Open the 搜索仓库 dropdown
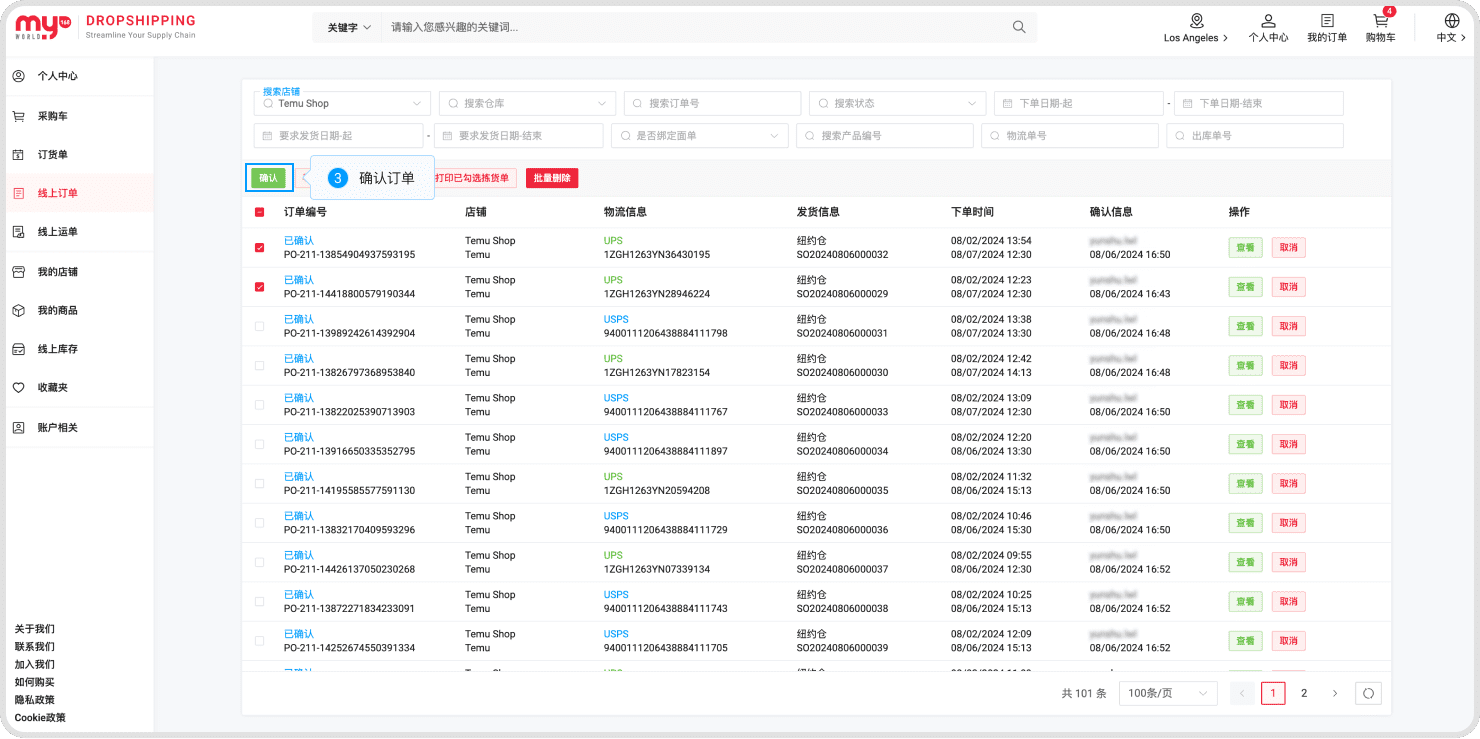 click(x=527, y=104)
